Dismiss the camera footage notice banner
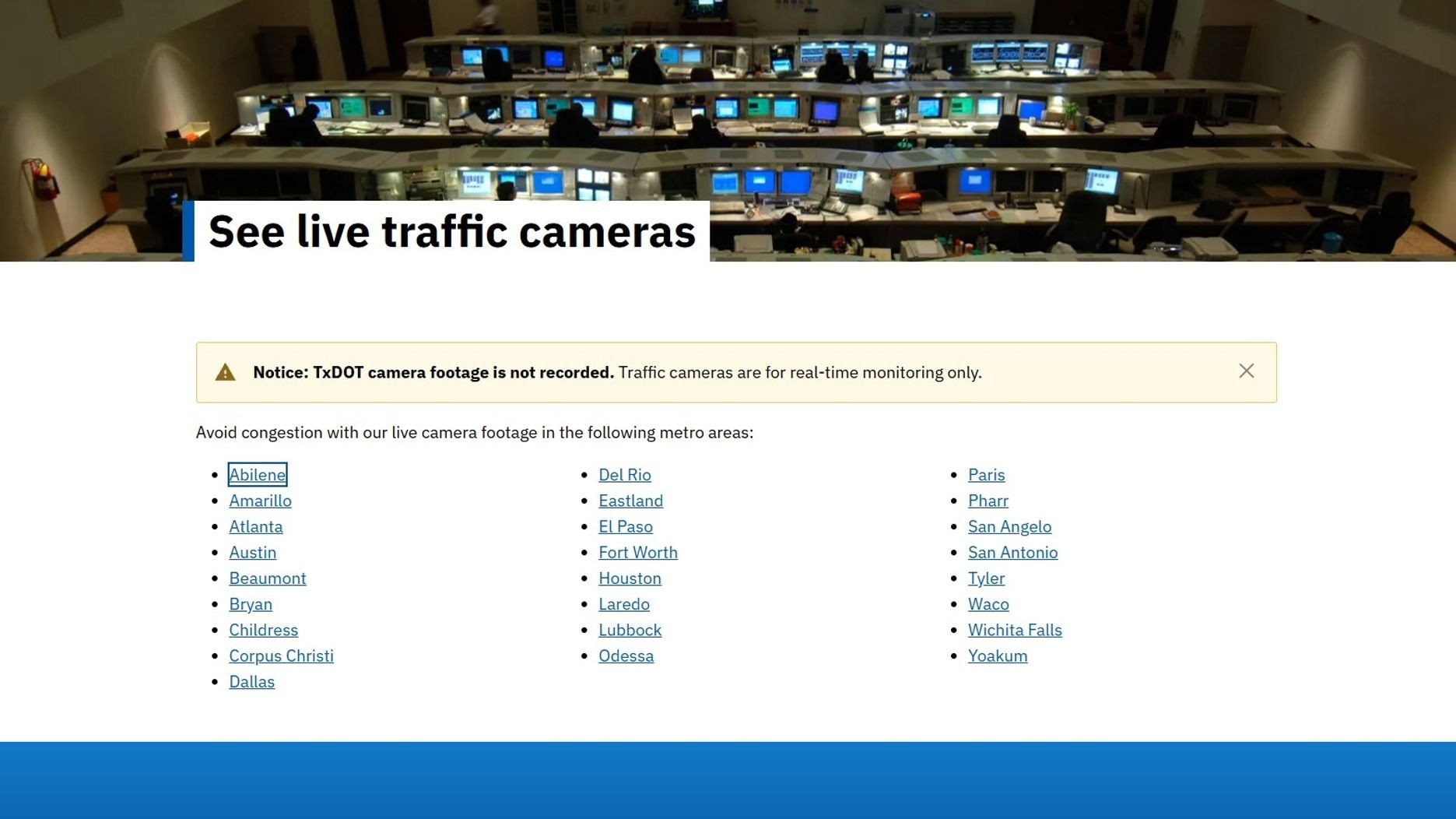 [x=1246, y=371]
